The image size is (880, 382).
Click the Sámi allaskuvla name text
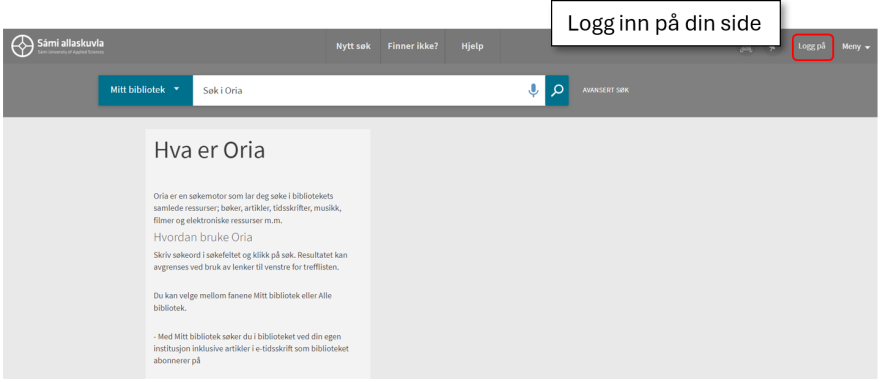click(70, 43)
